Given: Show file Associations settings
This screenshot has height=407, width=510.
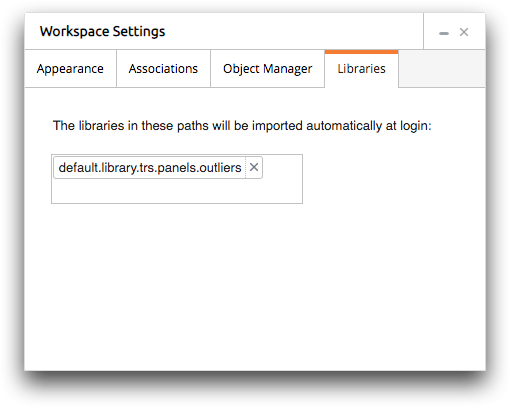Looking at the screenshot, I should tap(163, 69).
